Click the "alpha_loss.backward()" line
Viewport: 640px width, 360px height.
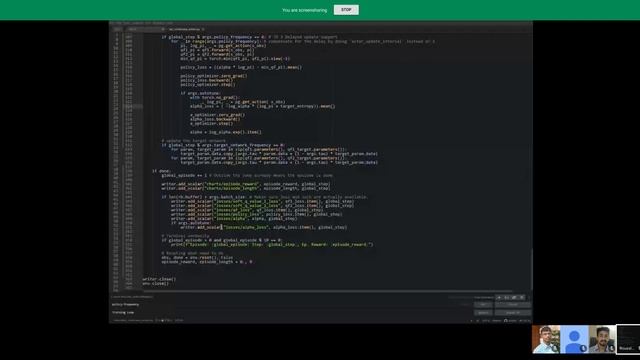coord(215,119)
